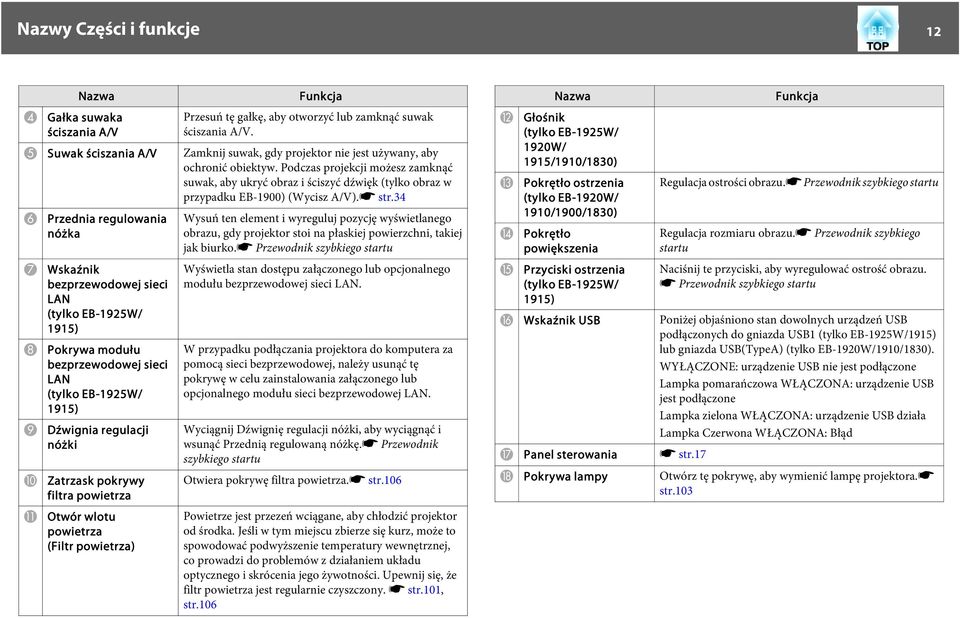Click the circled number 15 marker

(506, 269)
